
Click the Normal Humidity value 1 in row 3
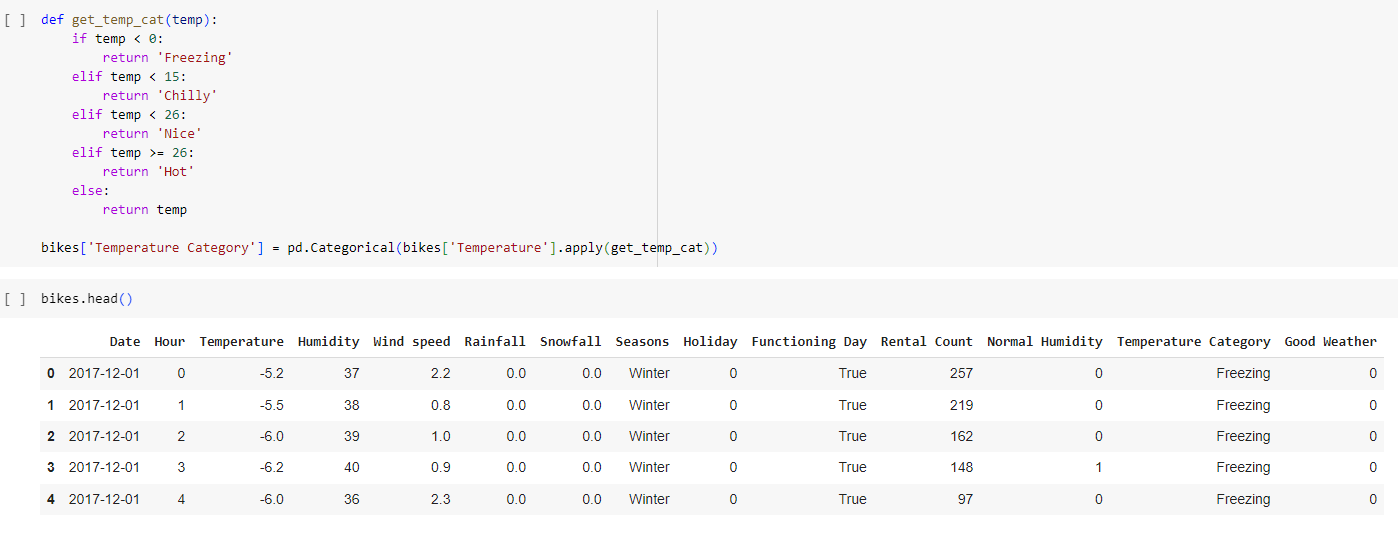coord(1099,468)
